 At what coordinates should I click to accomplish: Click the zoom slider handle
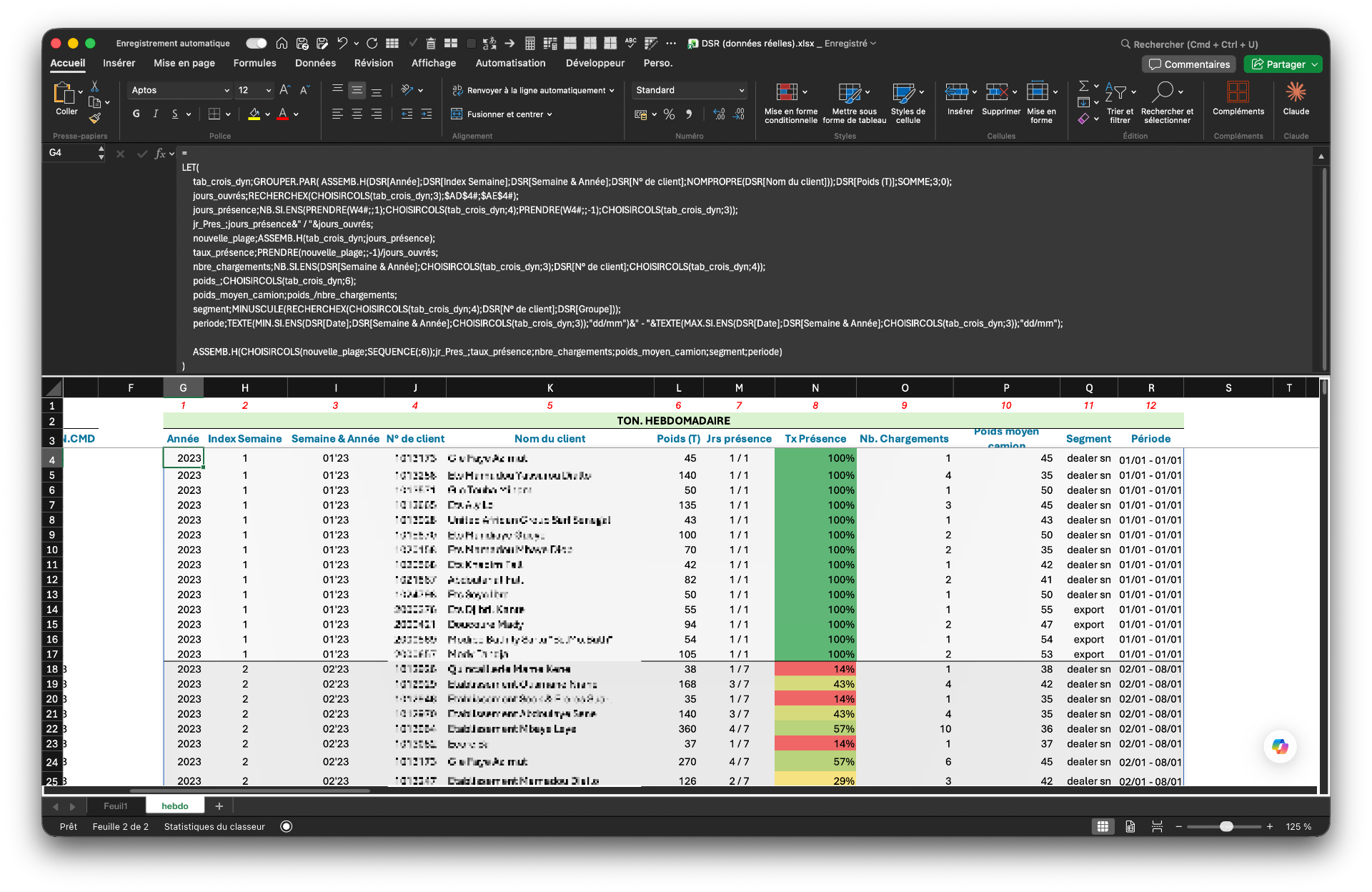(1226, 827)
